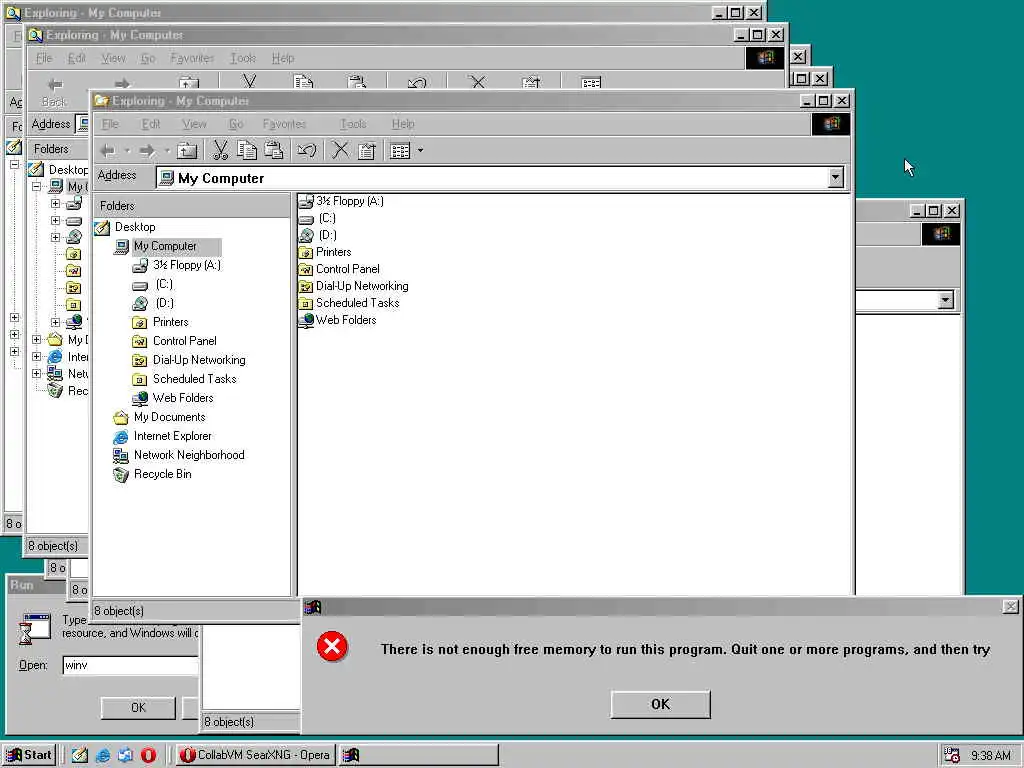This screenshot has width=1024, height=768.
Task: Click Web Folders icon in file list
Action: coord(306,320)
